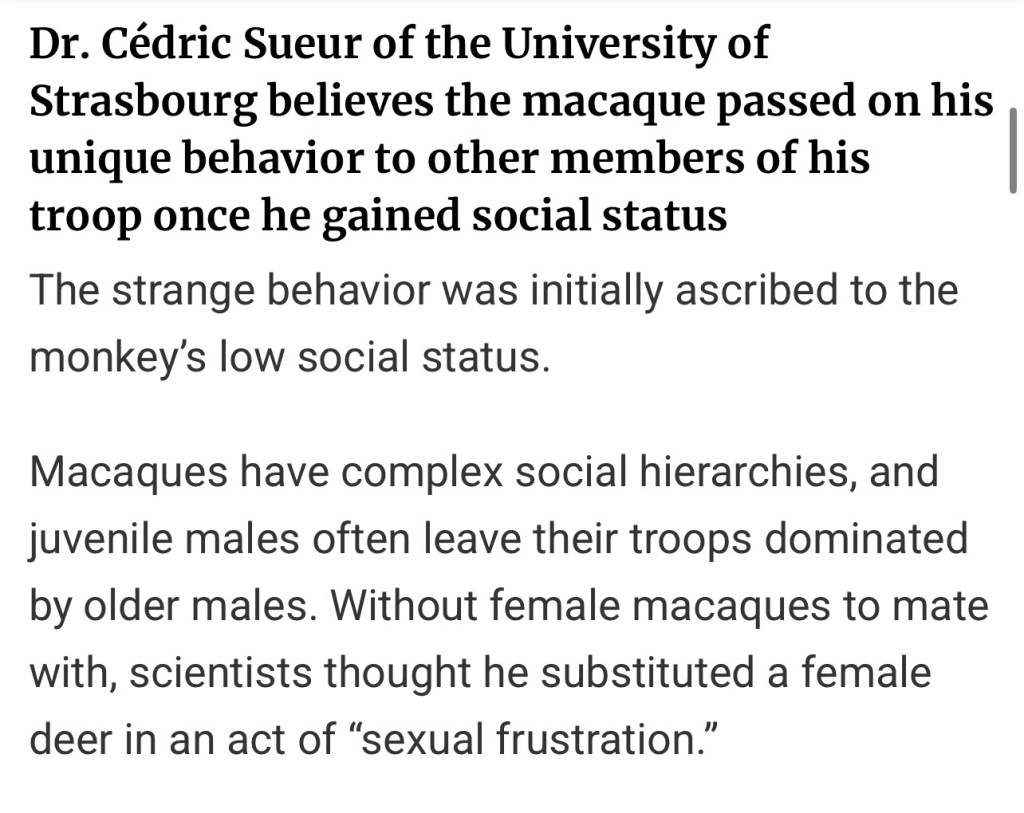Click the text "by older males."
The height and width of the screenshot is (813, 1024).
coord(162,607)
